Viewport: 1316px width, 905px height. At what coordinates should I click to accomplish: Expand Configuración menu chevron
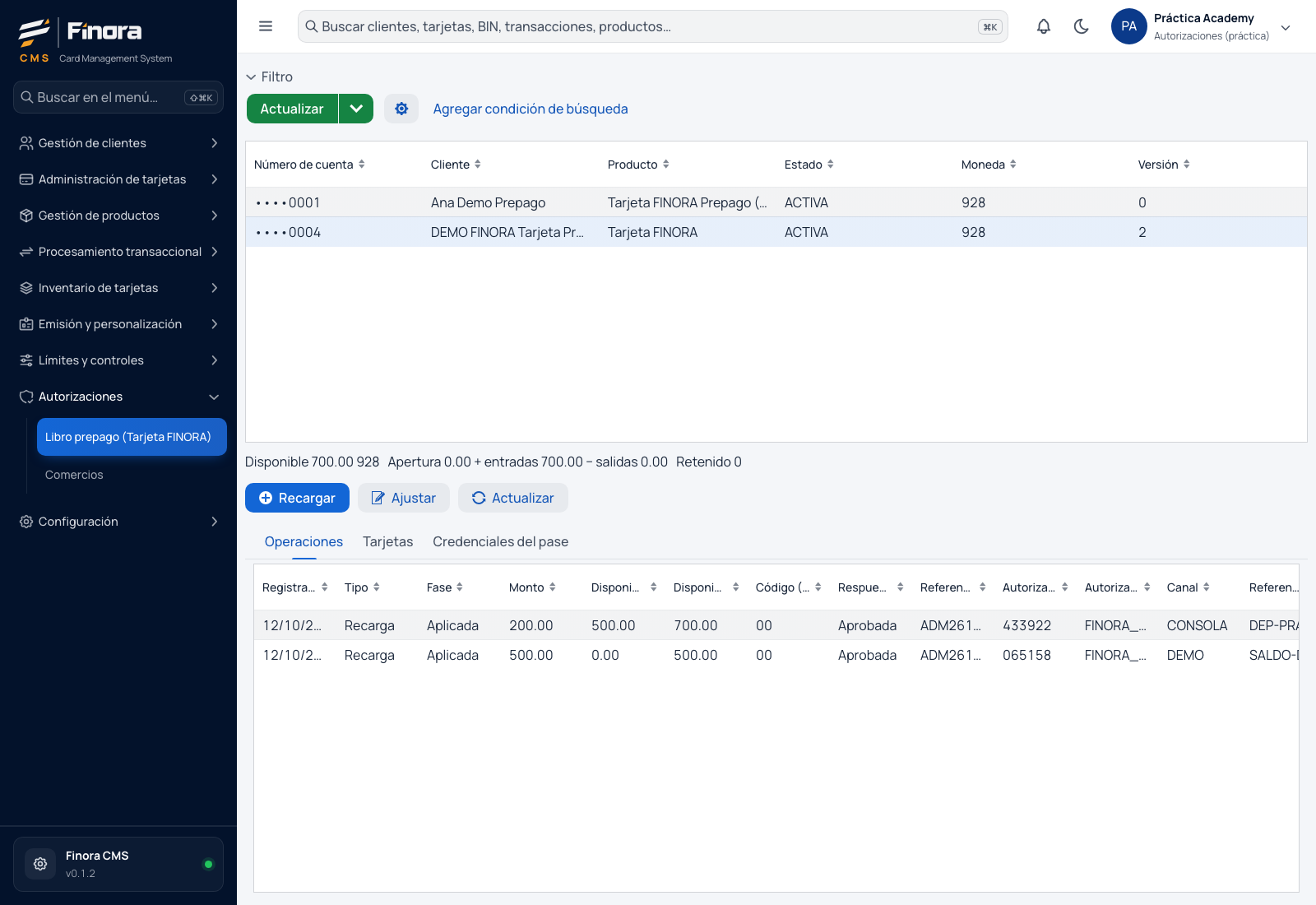point(215,522)
